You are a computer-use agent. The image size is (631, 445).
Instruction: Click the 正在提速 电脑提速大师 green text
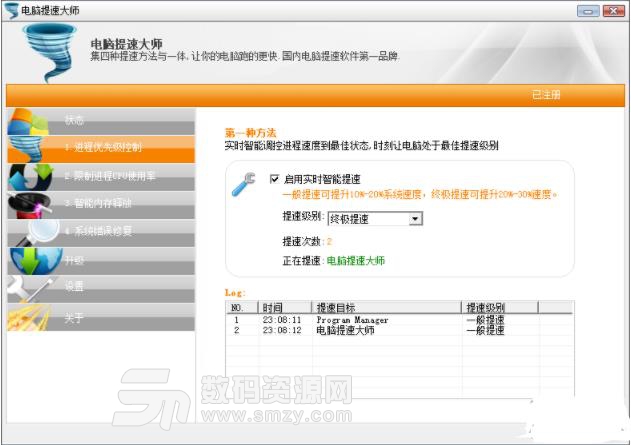(x=356, y=261)
